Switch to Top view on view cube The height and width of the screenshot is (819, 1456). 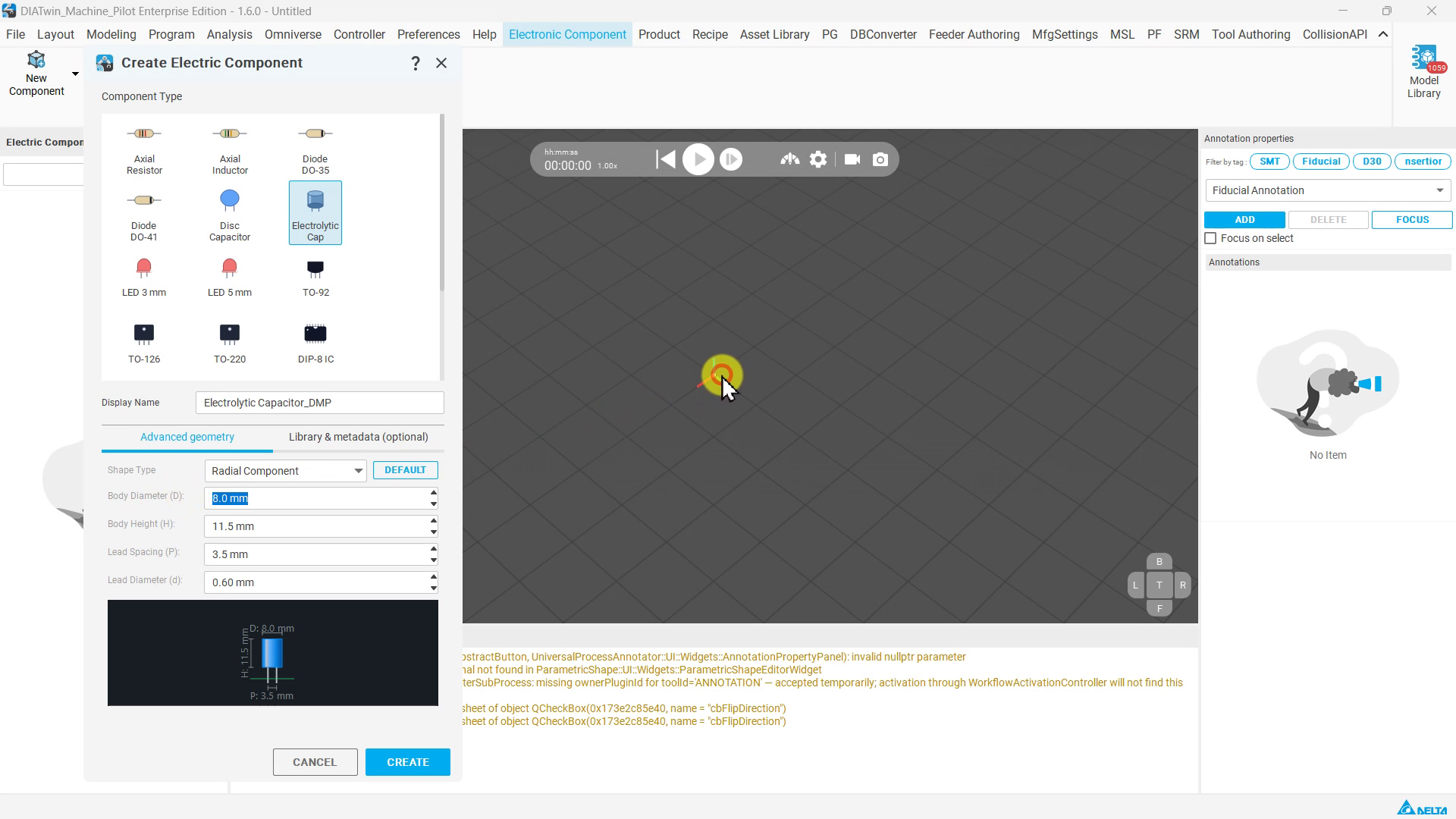(x=1159, y=585)
